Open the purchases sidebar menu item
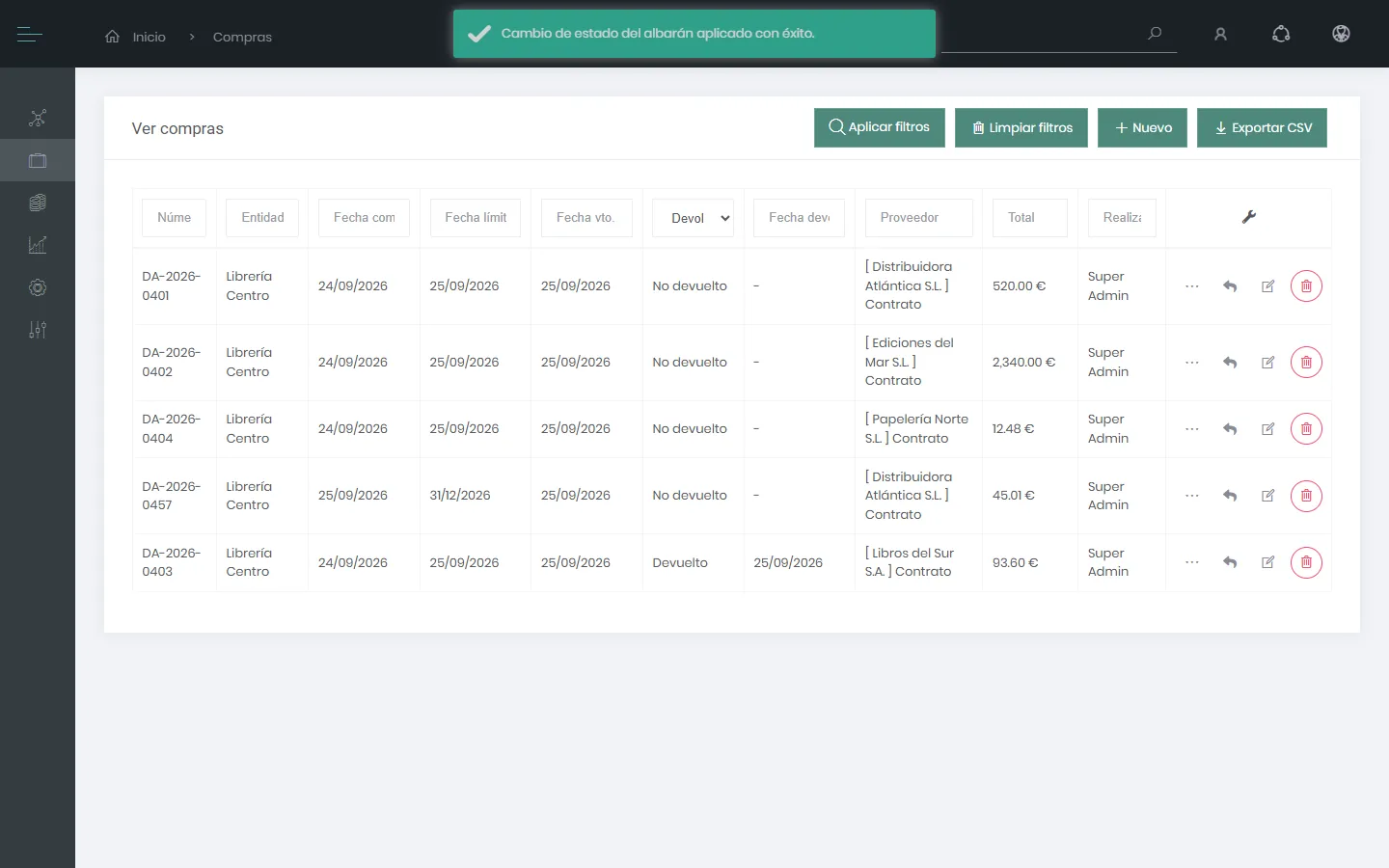This screenshot has width=1389, height=868. 38,161
